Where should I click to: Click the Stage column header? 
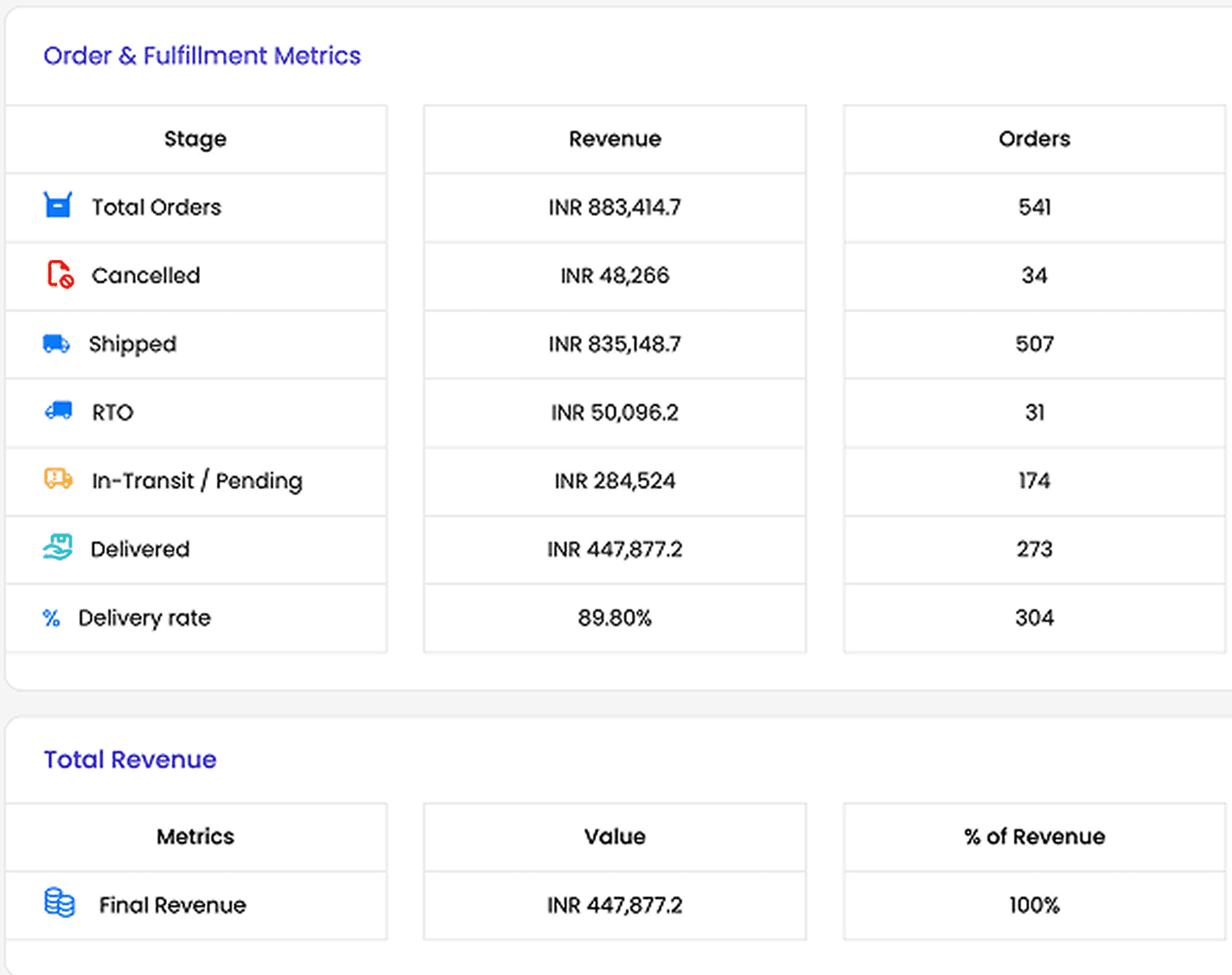pyautogui.click(x=195, y=139)
